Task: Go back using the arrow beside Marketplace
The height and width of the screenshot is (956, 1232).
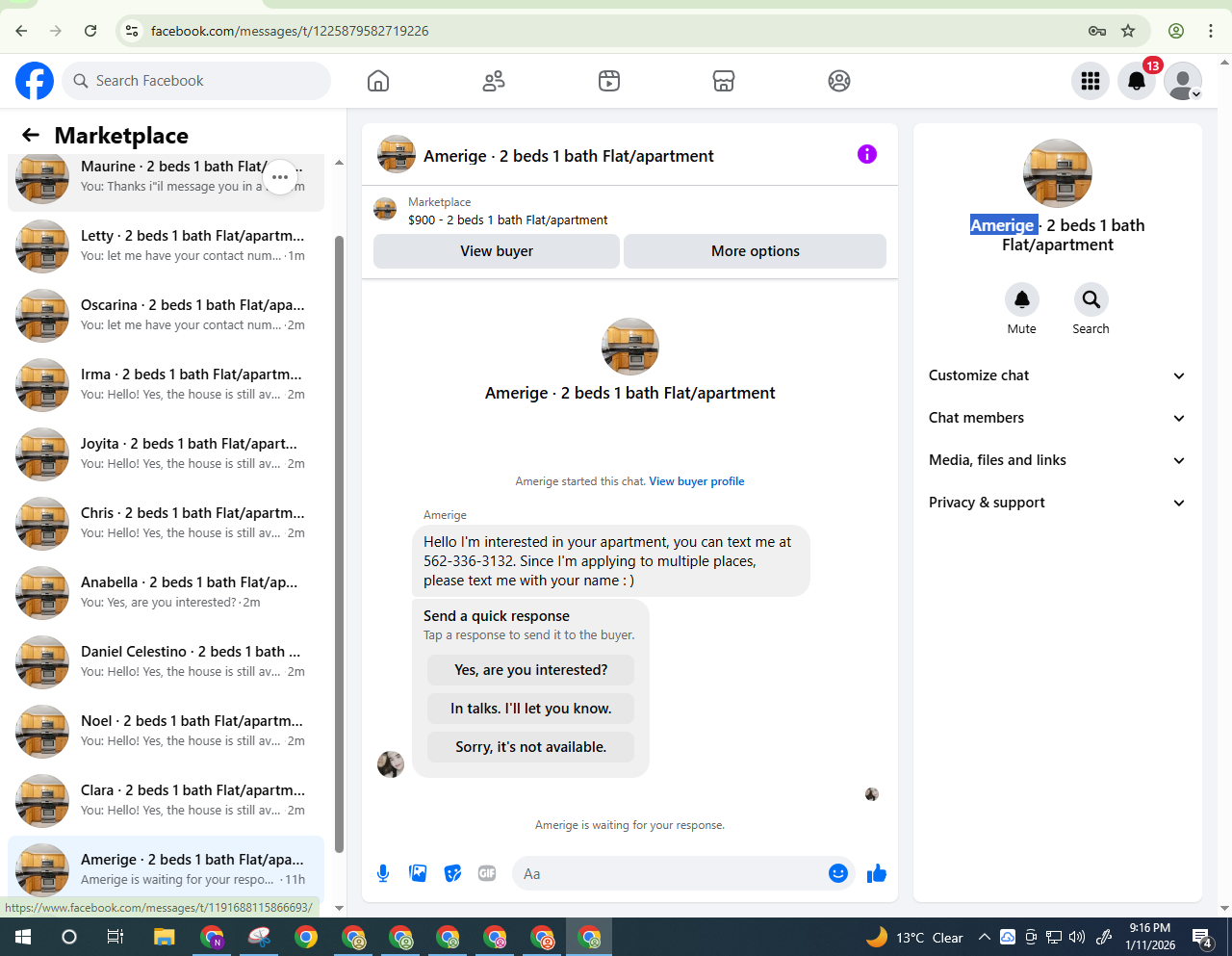Action: (x=31, y=136)
